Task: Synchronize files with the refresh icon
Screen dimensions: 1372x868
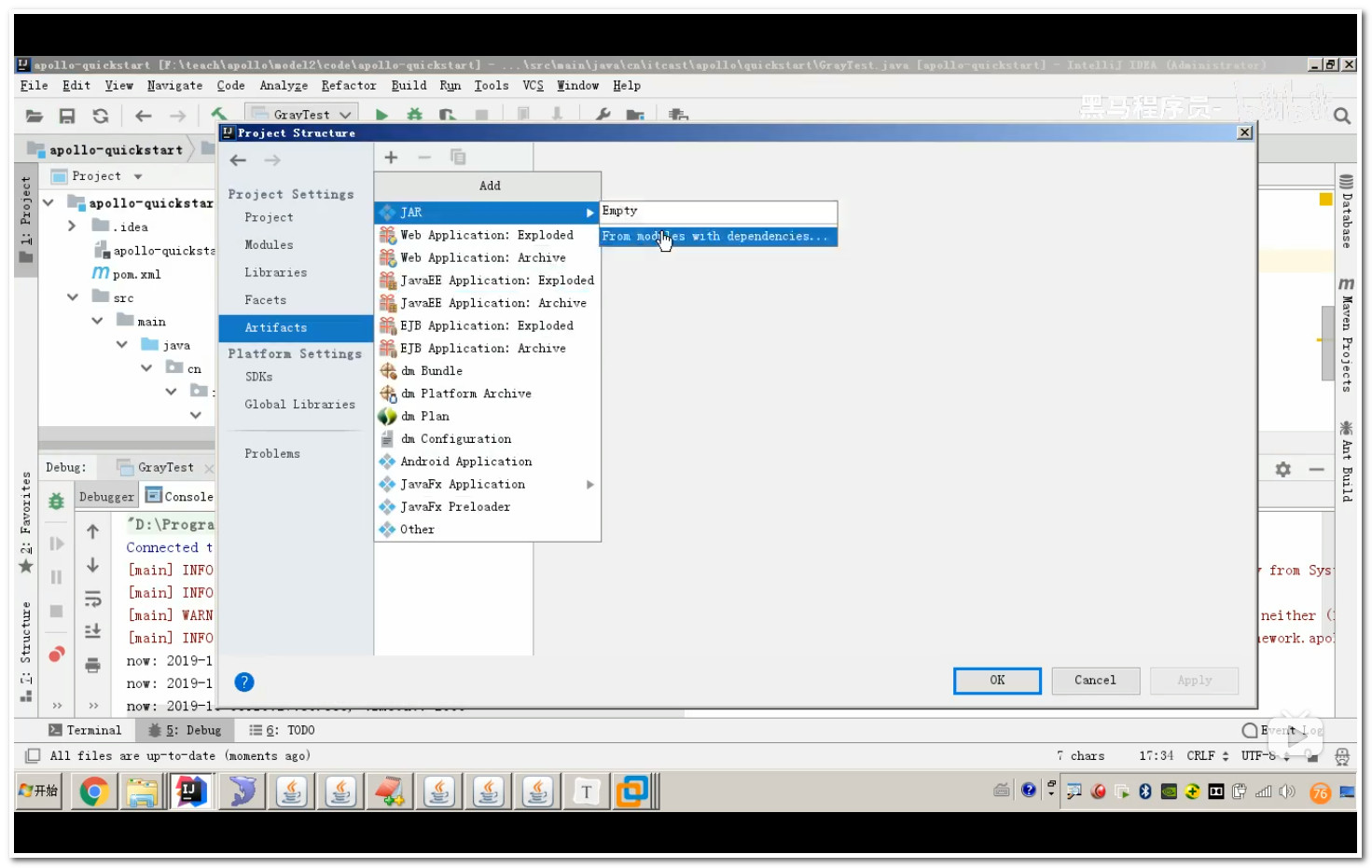Action: [101, 116]
